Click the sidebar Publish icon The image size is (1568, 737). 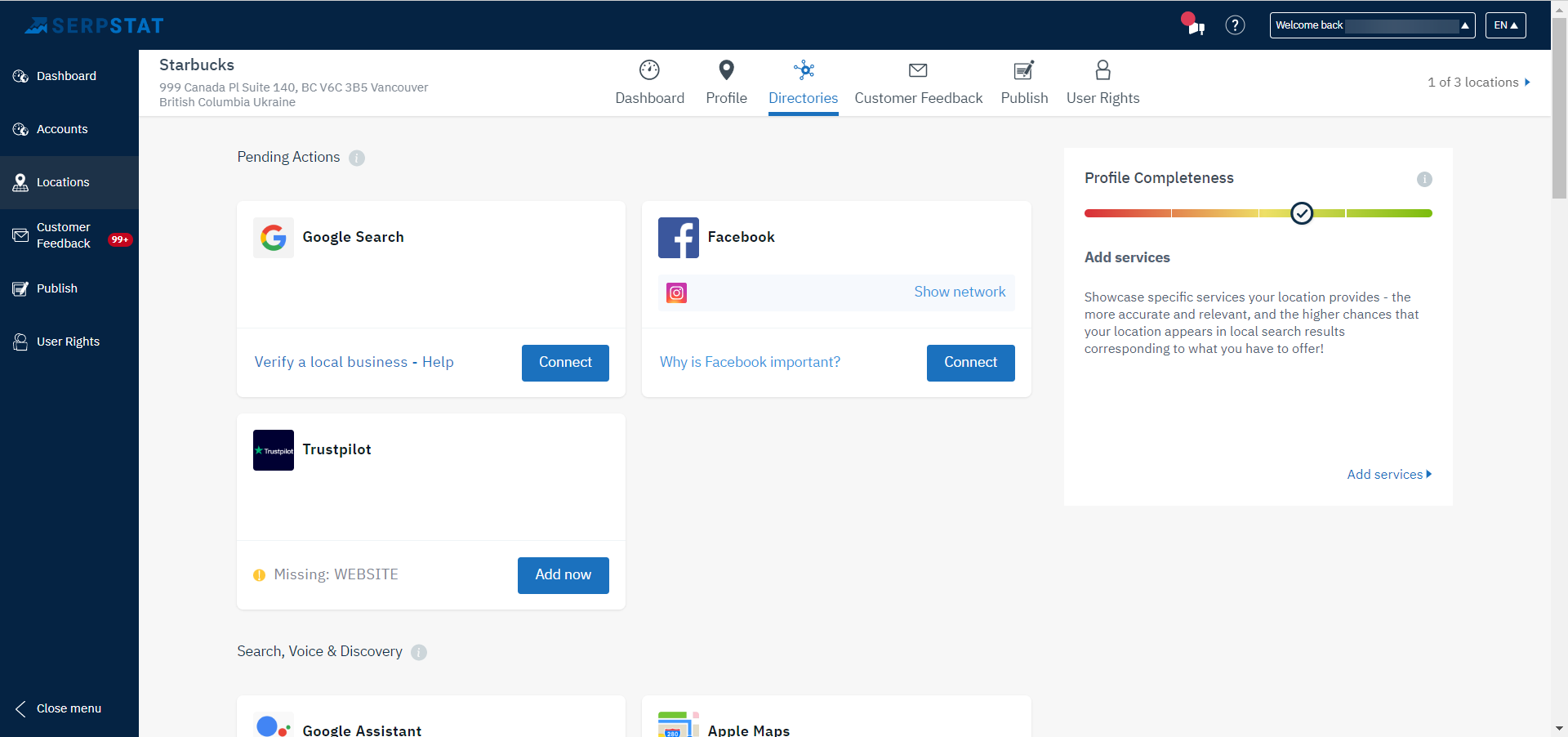pos(20,288)
